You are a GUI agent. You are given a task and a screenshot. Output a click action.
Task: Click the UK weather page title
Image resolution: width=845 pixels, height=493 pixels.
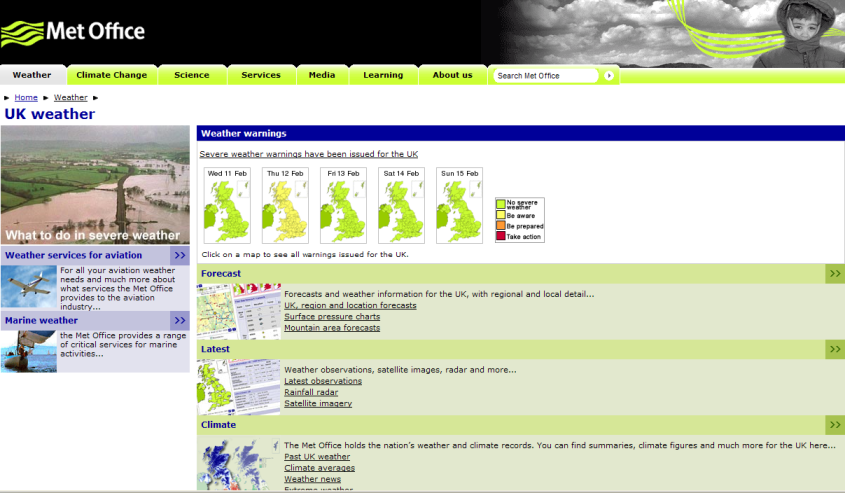(50, 114)
